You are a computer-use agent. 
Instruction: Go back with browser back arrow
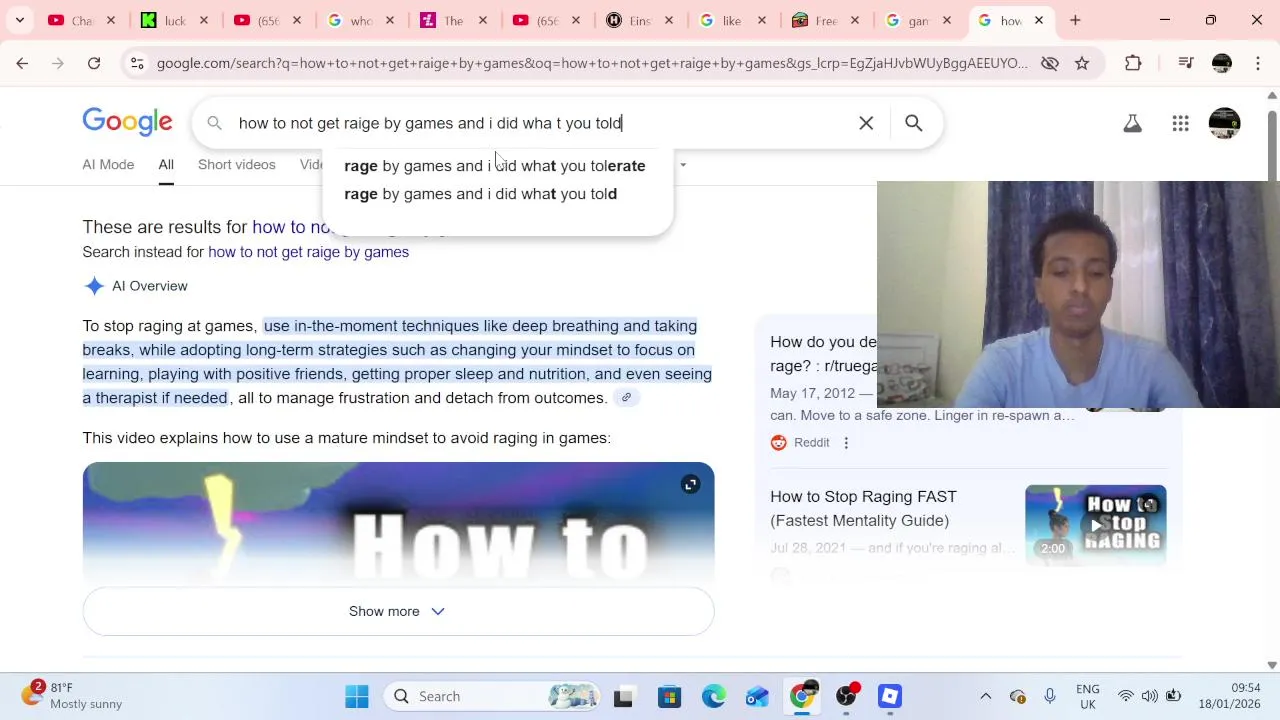(22, 63)
